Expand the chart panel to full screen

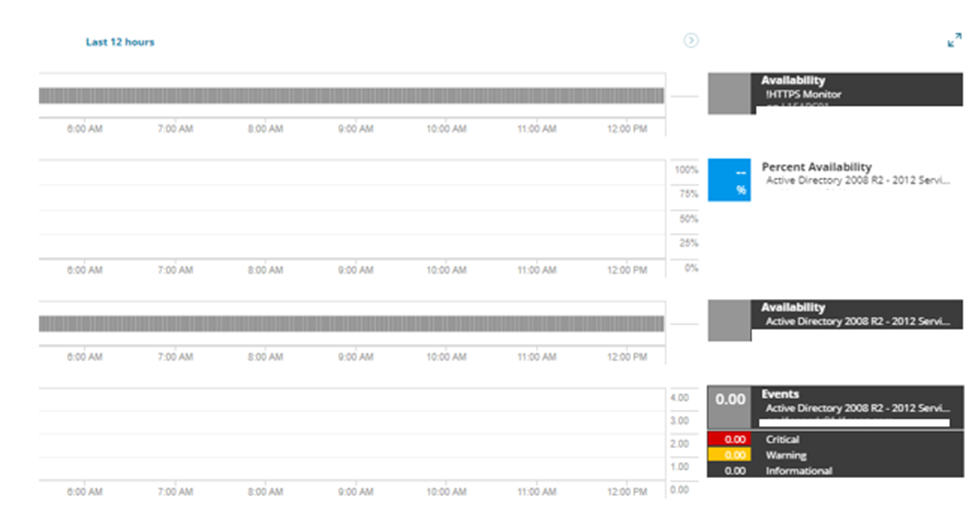pyautogui.click(x=954, y=40)
